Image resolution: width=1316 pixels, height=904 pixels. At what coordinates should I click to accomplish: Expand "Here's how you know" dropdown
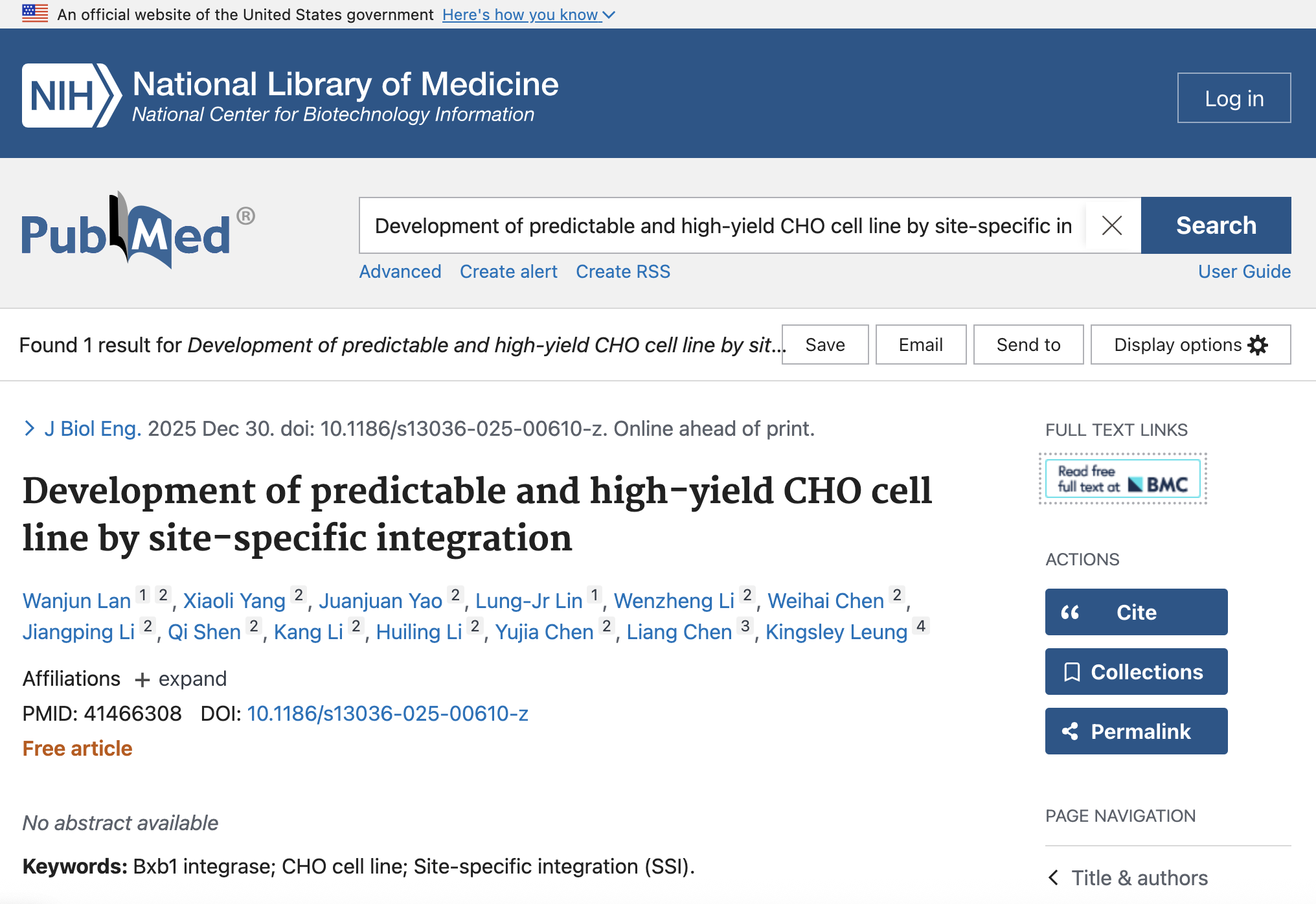click(528, 14)
